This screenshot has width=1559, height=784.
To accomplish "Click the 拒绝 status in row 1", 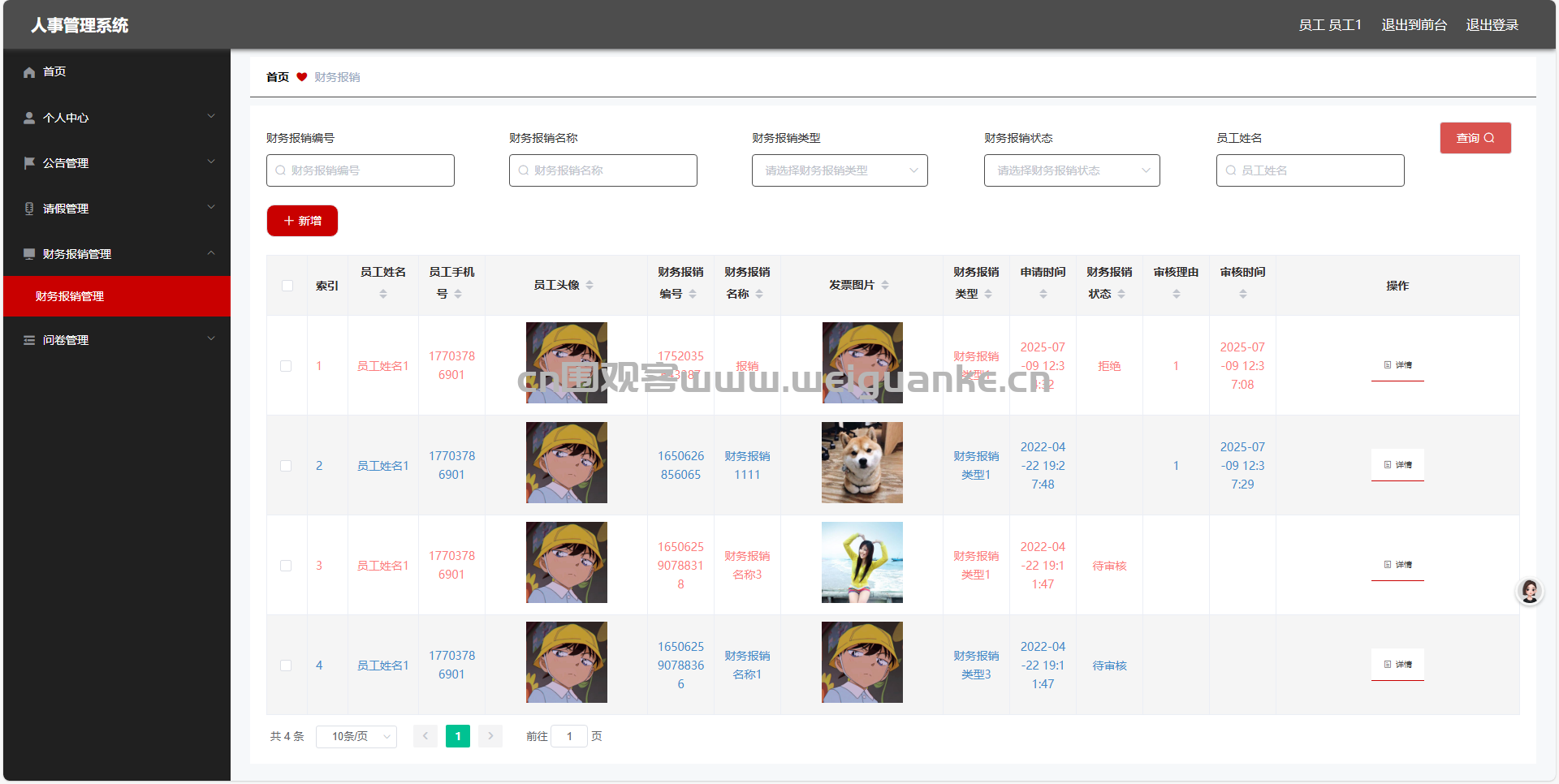I will point(1109,366).
